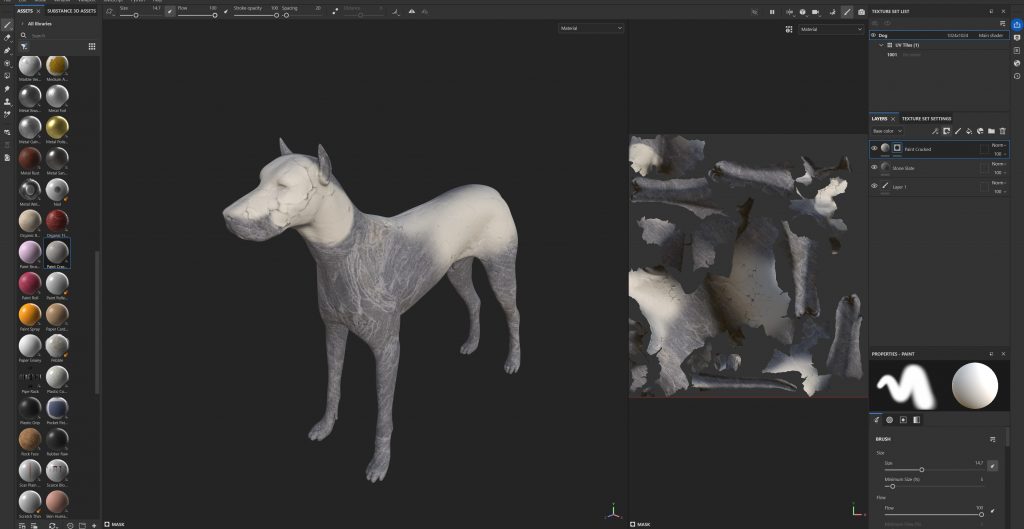1024x529 pixels.
Task: Click the All libraries breadcrumb
Action: point(40,23)
